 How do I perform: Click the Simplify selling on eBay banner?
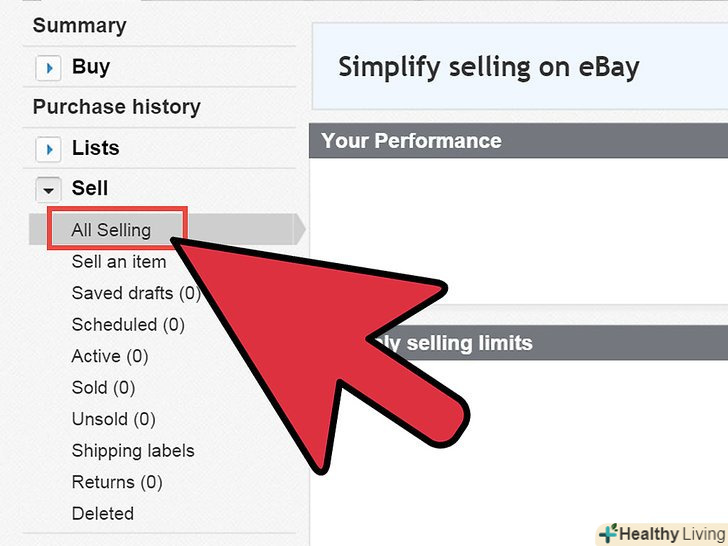488,68
